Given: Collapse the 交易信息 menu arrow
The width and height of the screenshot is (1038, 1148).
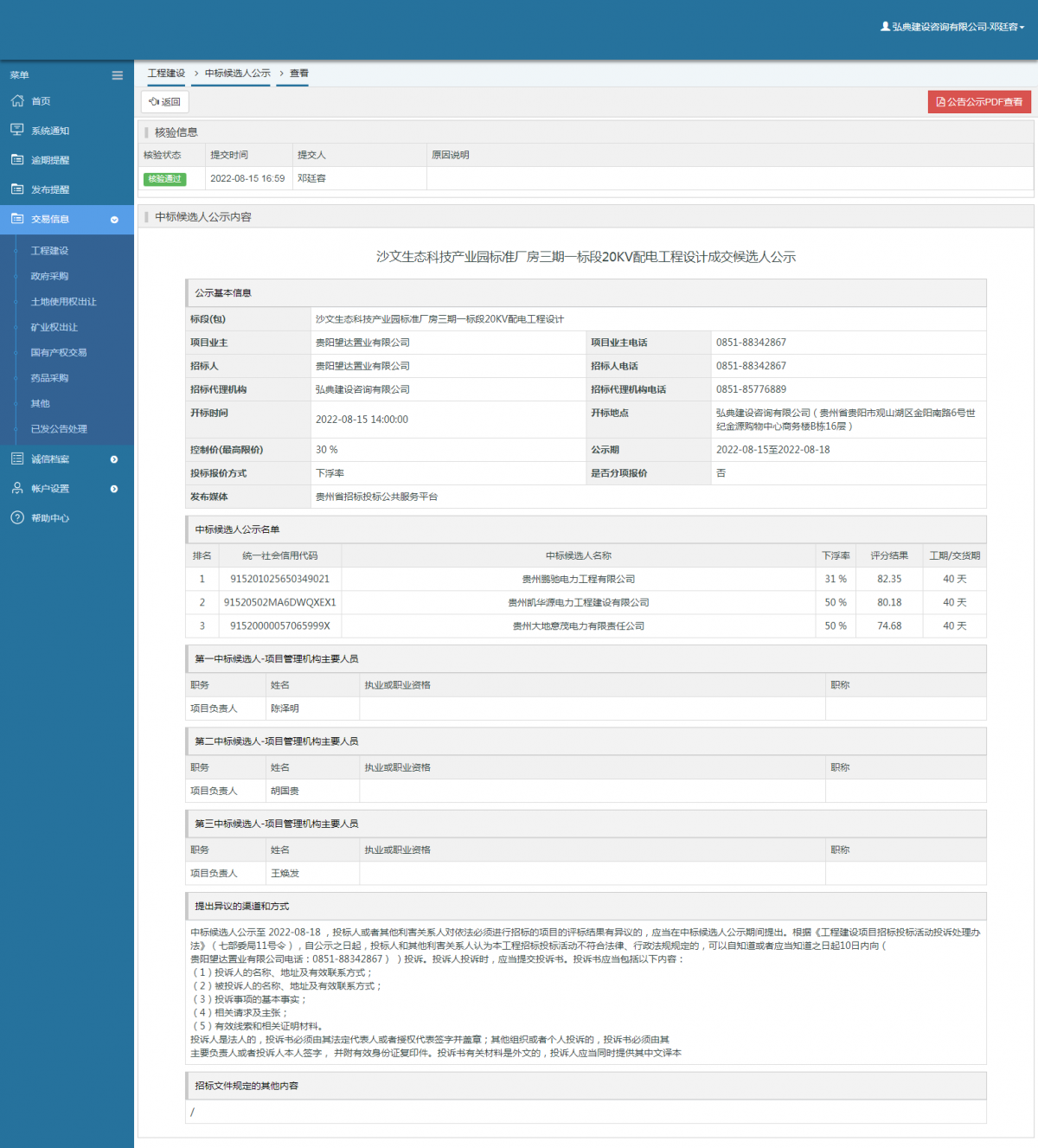Looking at the screenshot, I should 114,220.
